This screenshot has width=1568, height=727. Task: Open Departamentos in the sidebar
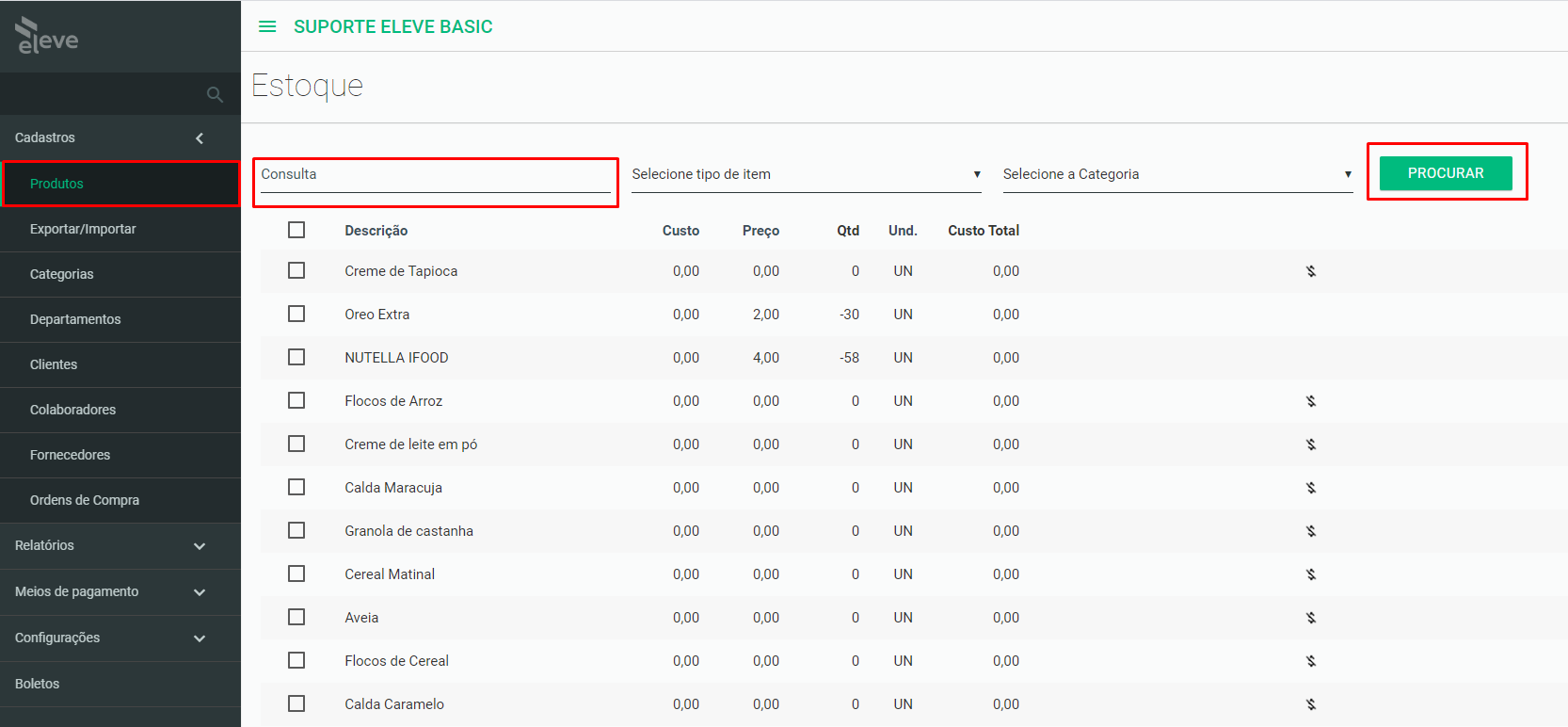[120, 319]
